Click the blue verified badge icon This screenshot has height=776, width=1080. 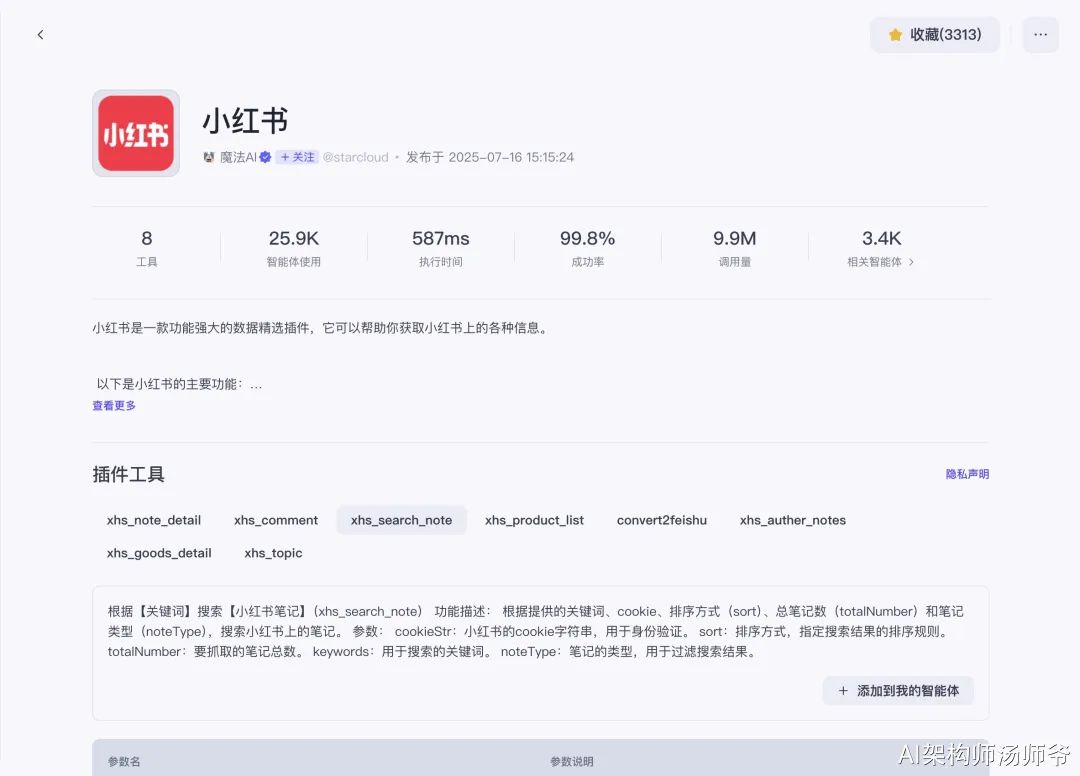click(265, 158)
